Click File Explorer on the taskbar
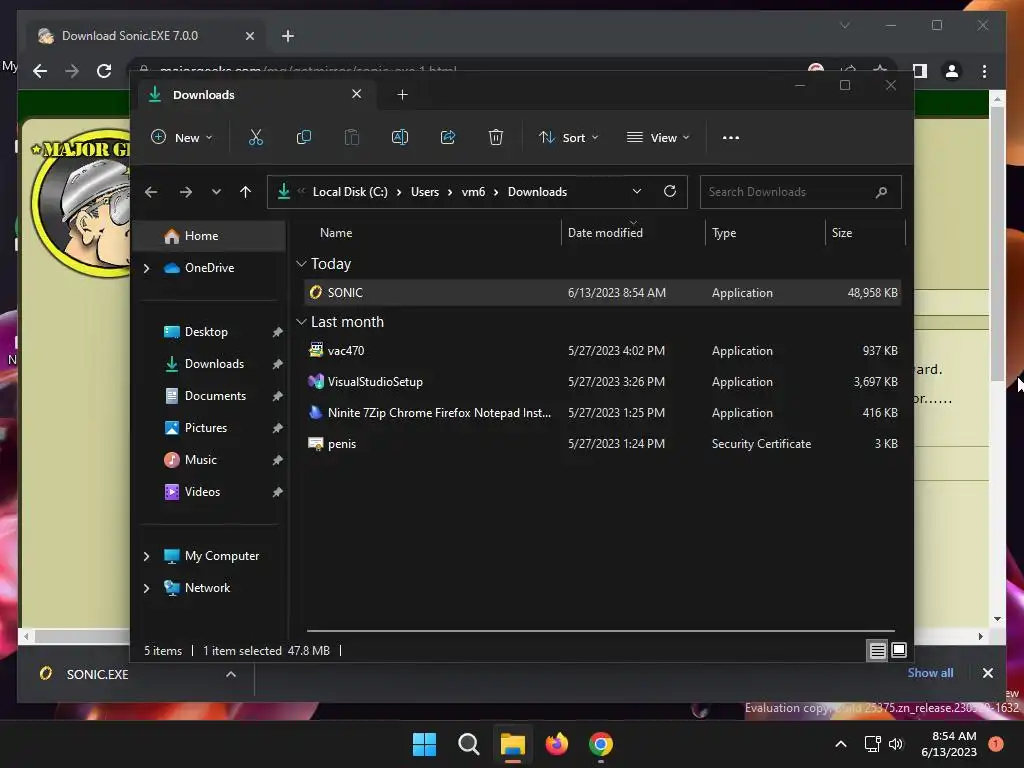 pos(513,744)
